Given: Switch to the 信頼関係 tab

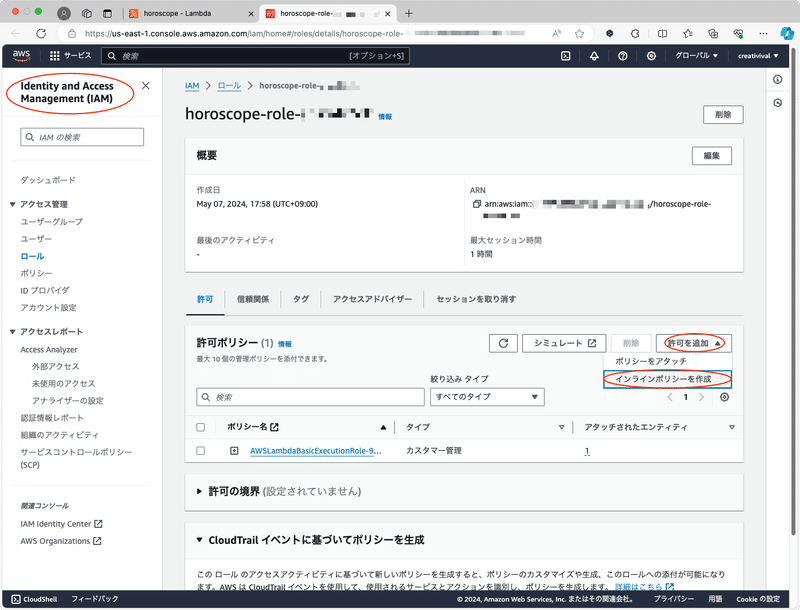Looking at the screenshot, I should pos(253,299).
